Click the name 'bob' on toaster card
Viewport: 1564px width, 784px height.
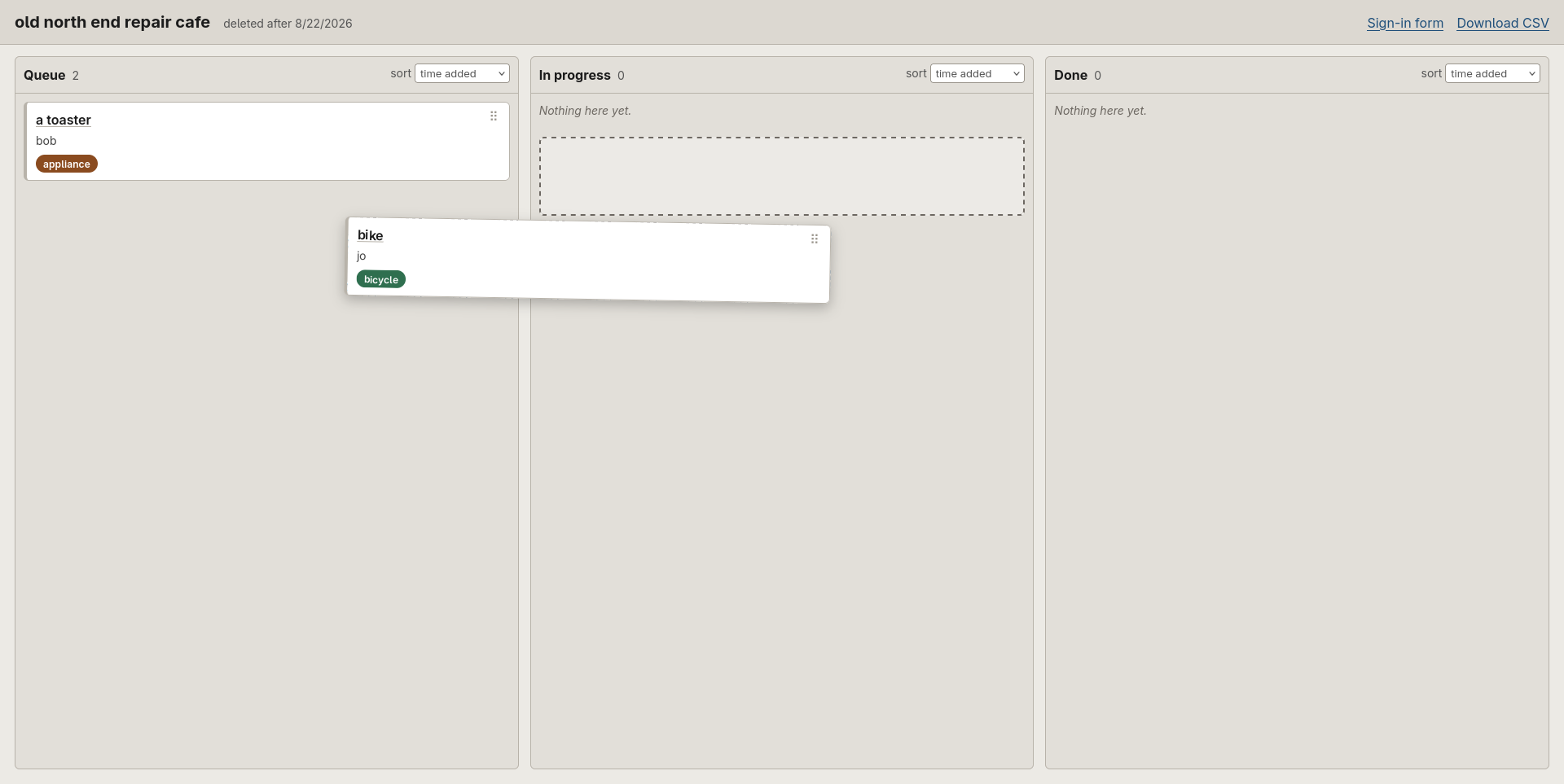(46, 141)
